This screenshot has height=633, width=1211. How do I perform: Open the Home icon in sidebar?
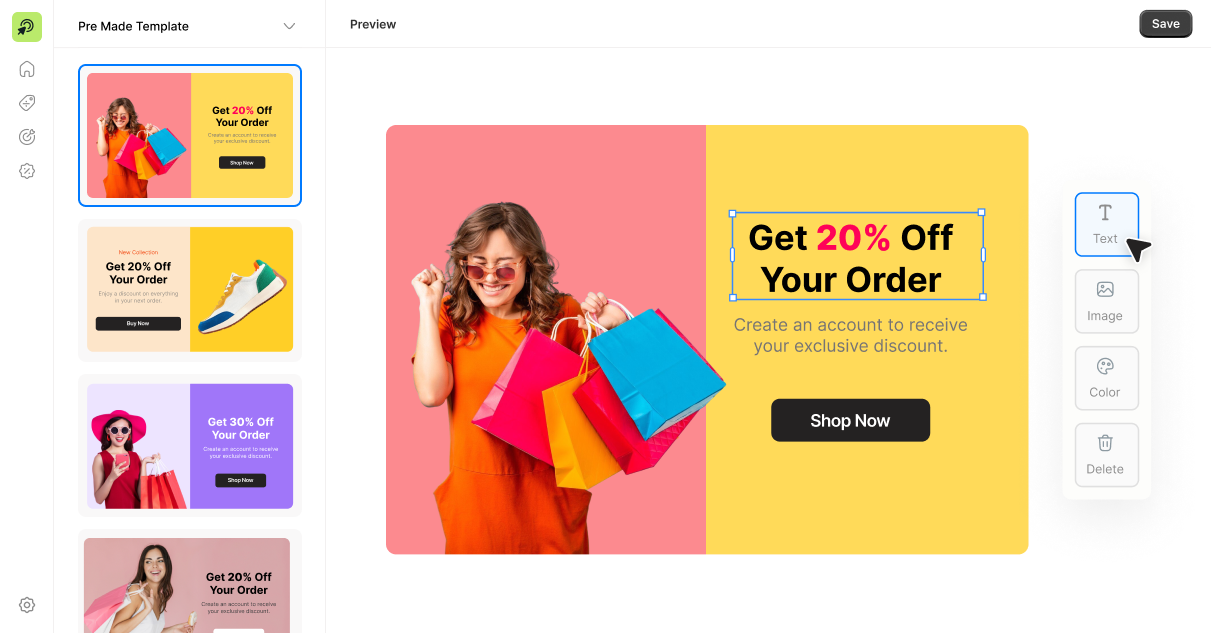point(27,69)
